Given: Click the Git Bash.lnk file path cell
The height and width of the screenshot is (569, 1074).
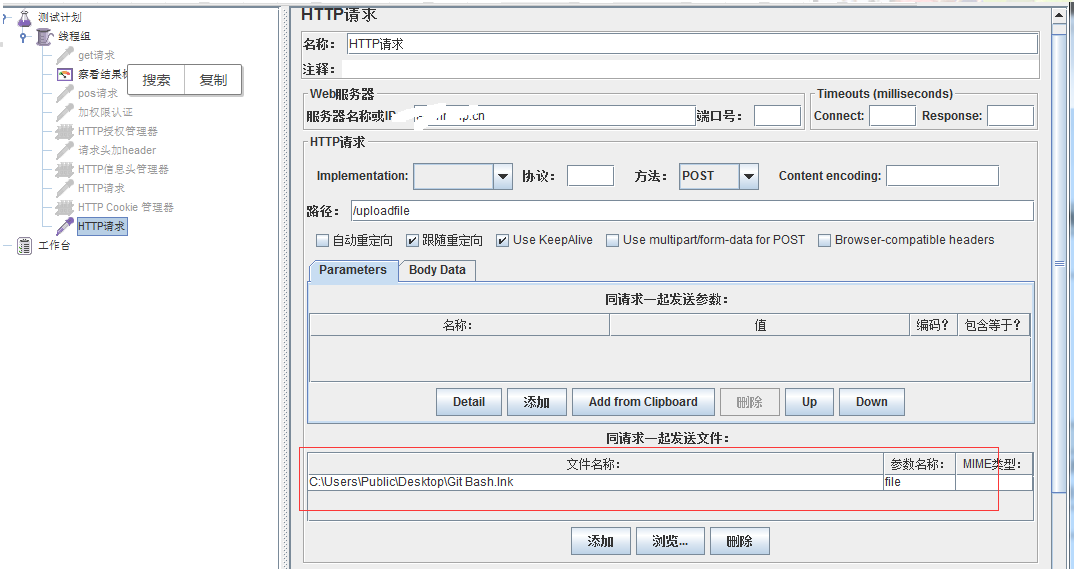Looking at the screenshot, I should tap(595, 482).
